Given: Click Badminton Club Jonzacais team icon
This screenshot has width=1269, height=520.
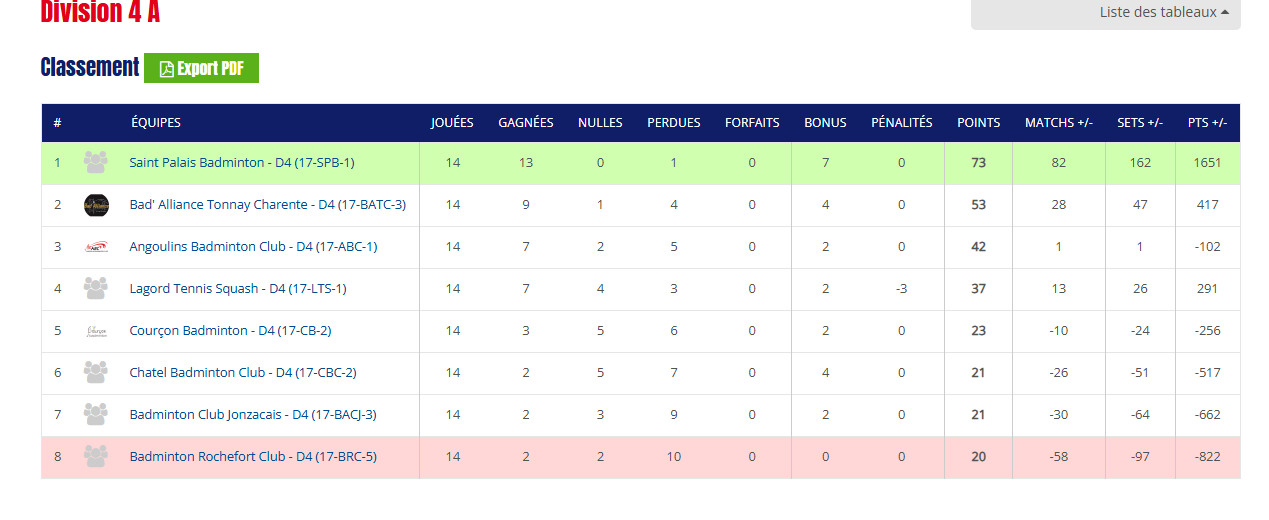Looking at the screenshot, I should [x=96, y=414].
